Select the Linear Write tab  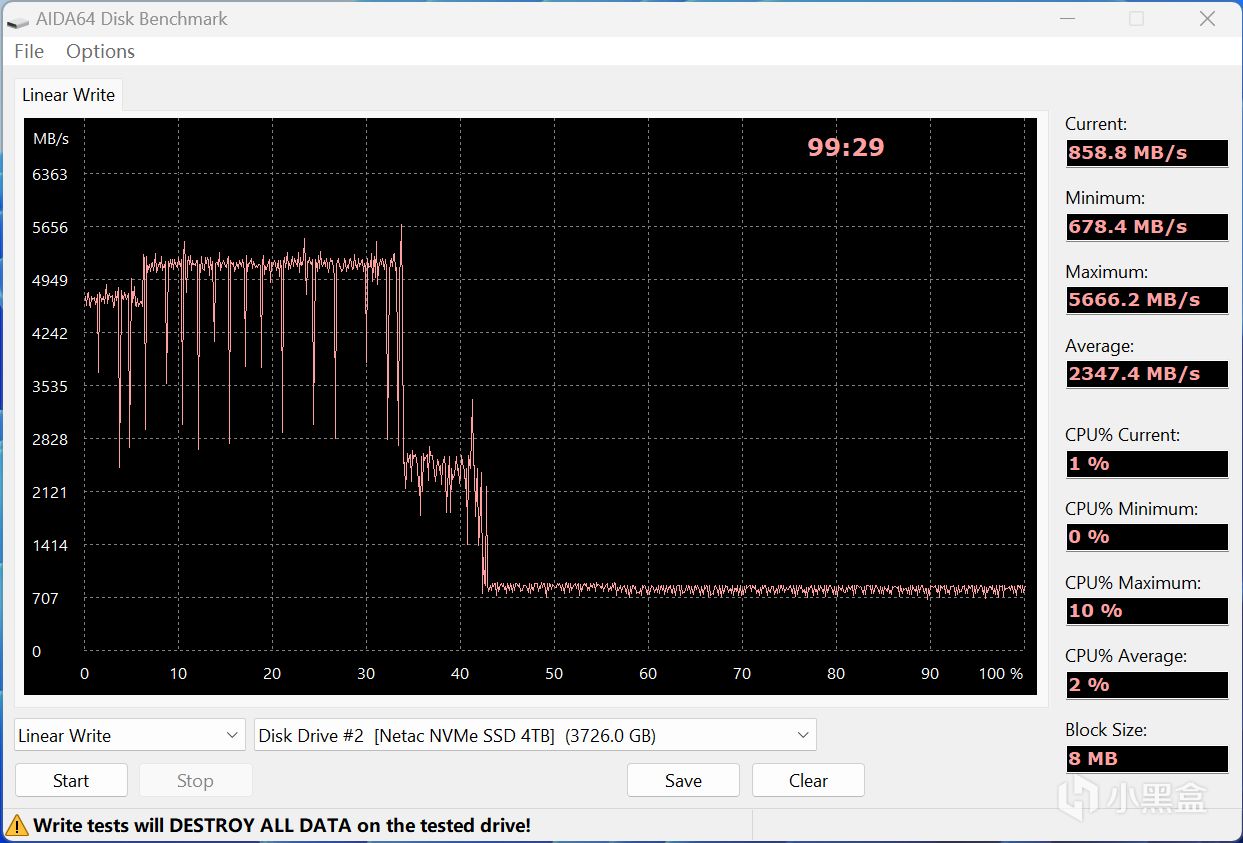pos(68,95)
